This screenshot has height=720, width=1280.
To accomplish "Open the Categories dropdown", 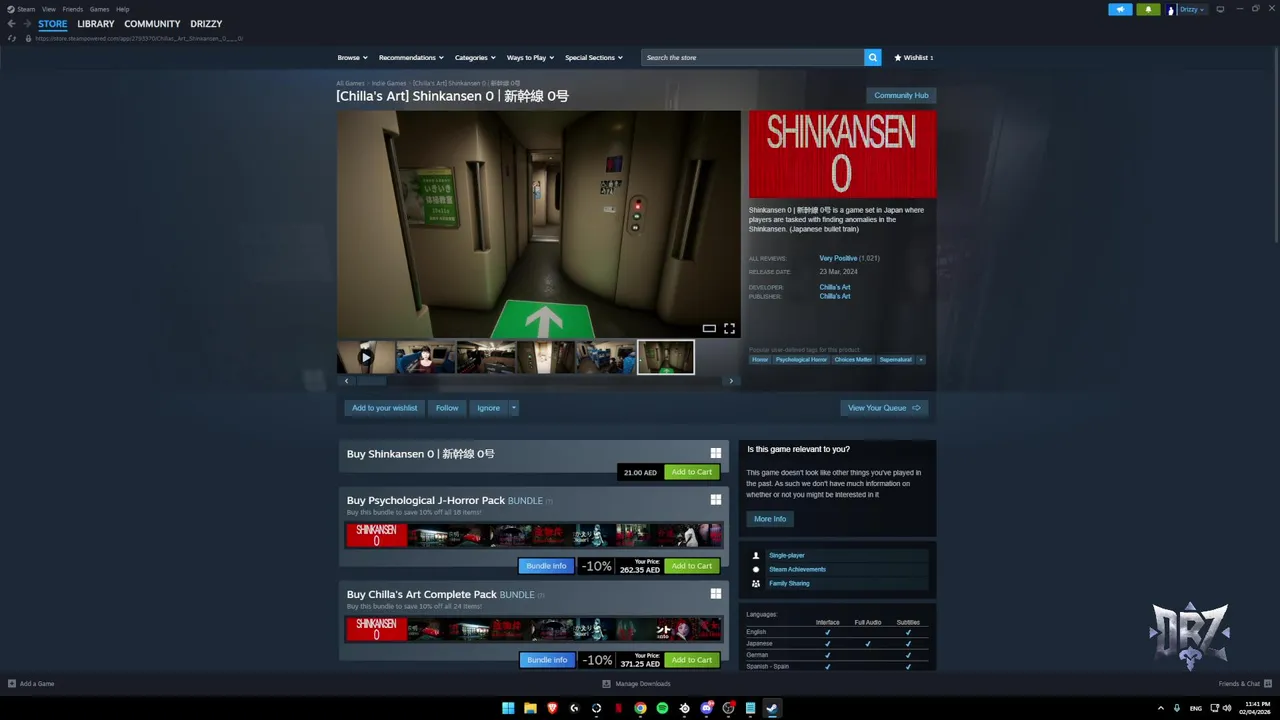I will coord(475,57).
